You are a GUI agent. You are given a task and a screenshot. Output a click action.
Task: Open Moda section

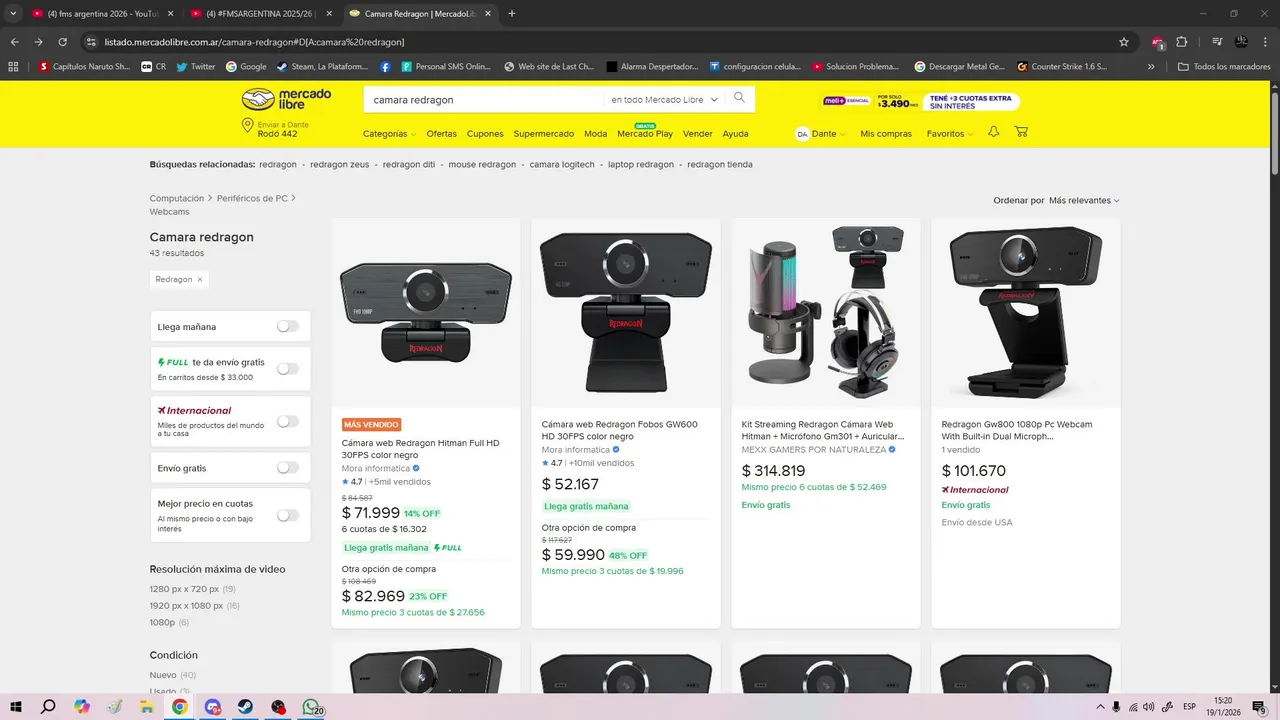596,133
